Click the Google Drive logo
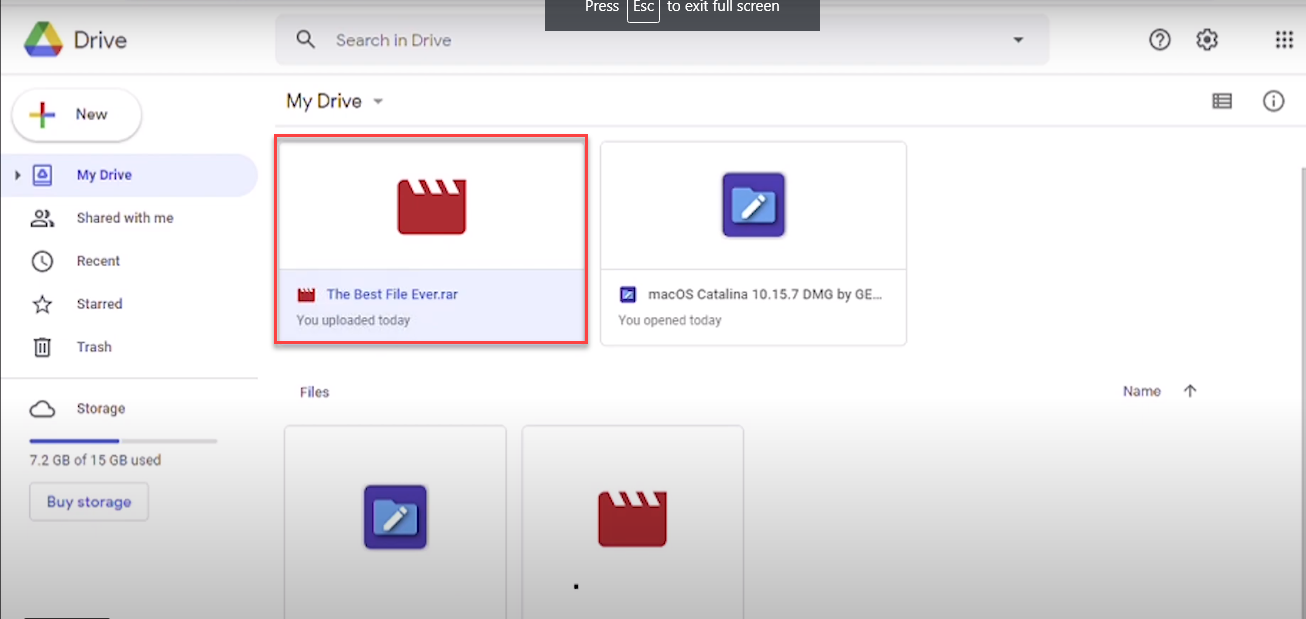 coord(42,41)
